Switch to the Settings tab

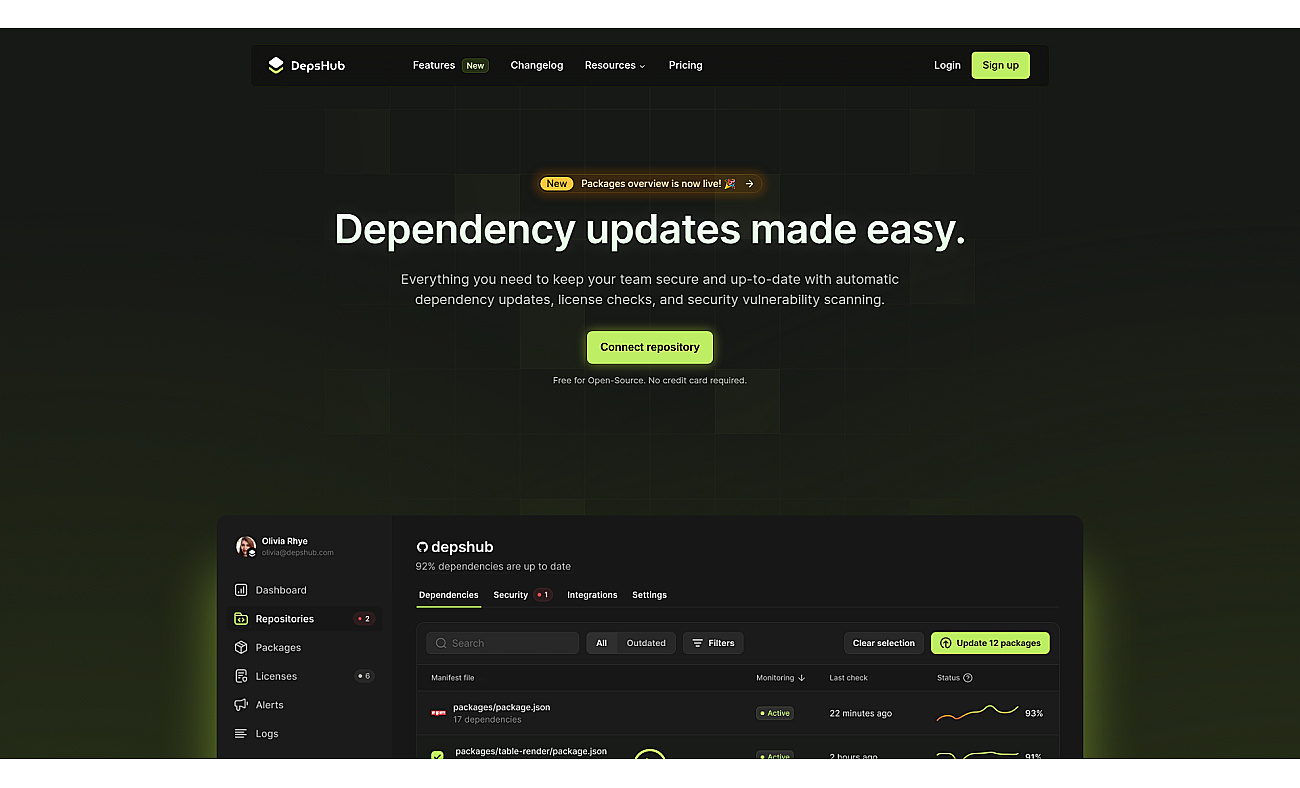[x=649, y=595]
